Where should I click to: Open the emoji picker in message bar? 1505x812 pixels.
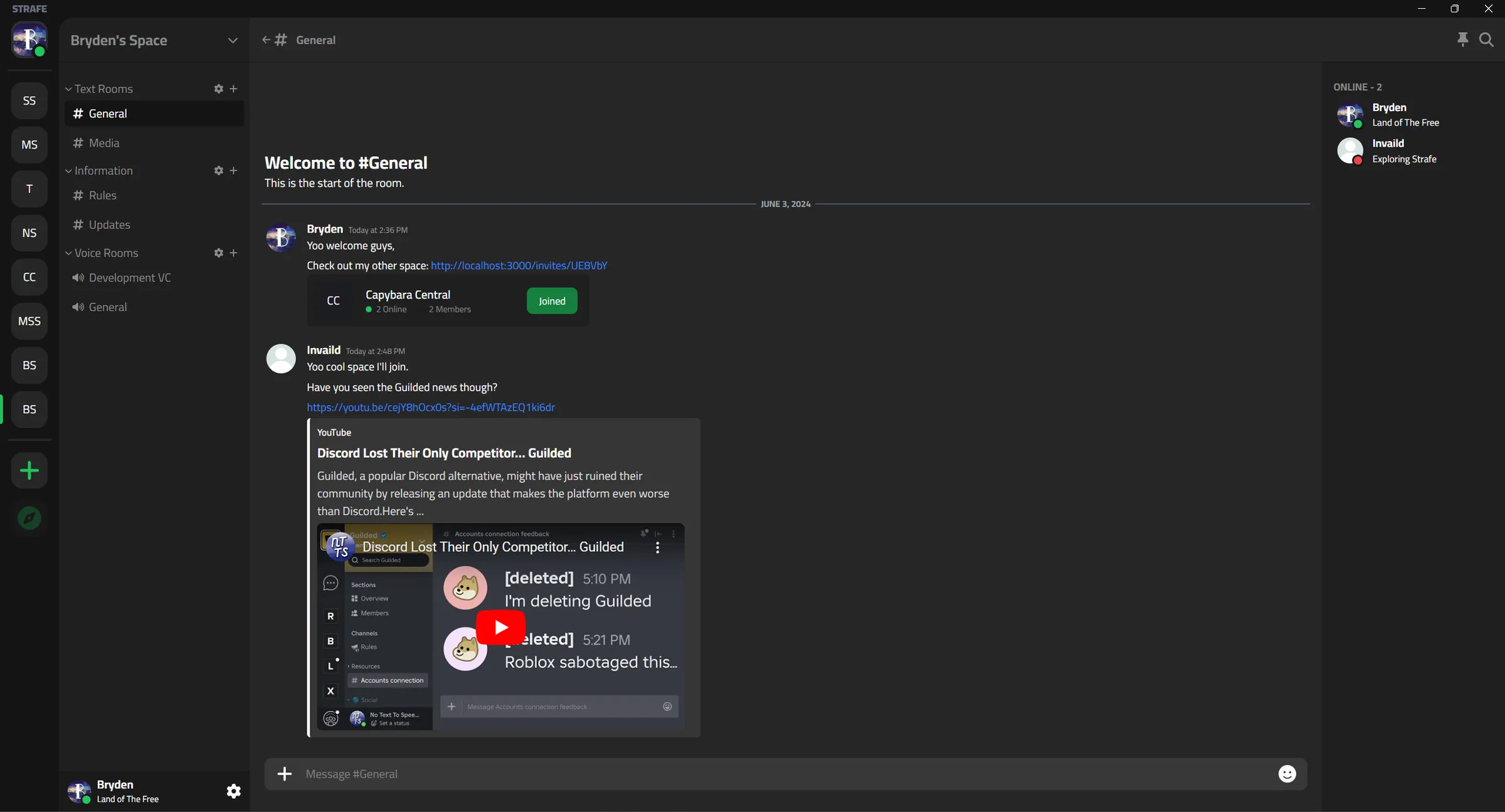click(1287, 773)
